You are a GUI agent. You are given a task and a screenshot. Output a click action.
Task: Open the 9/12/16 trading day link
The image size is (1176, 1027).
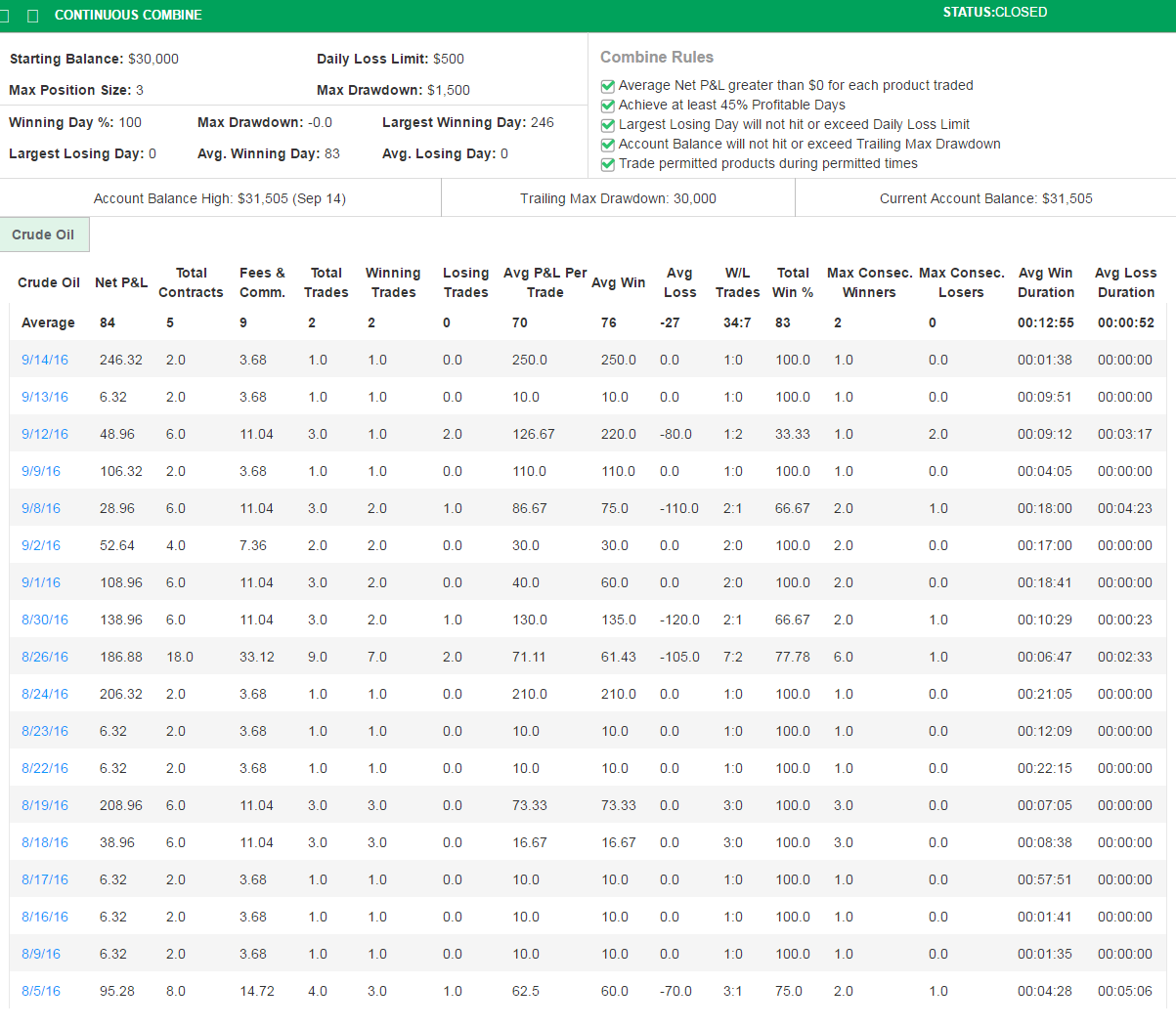pyautogui.click(x=45, y=434)
